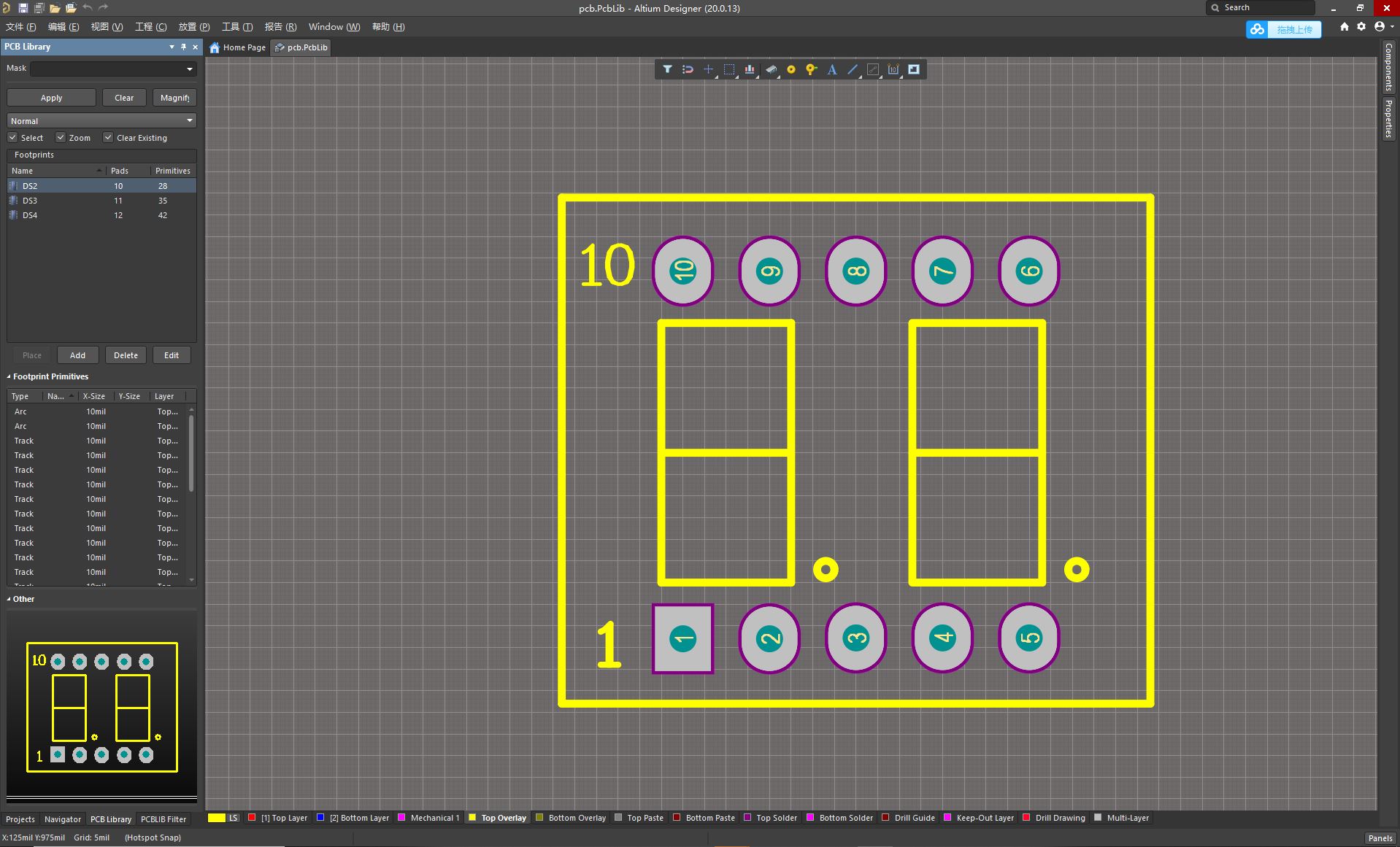Image resolution: width=1400 pixels, height=847 pixels.
Task: Click the Add footprint button
Action: coord(77,355)
